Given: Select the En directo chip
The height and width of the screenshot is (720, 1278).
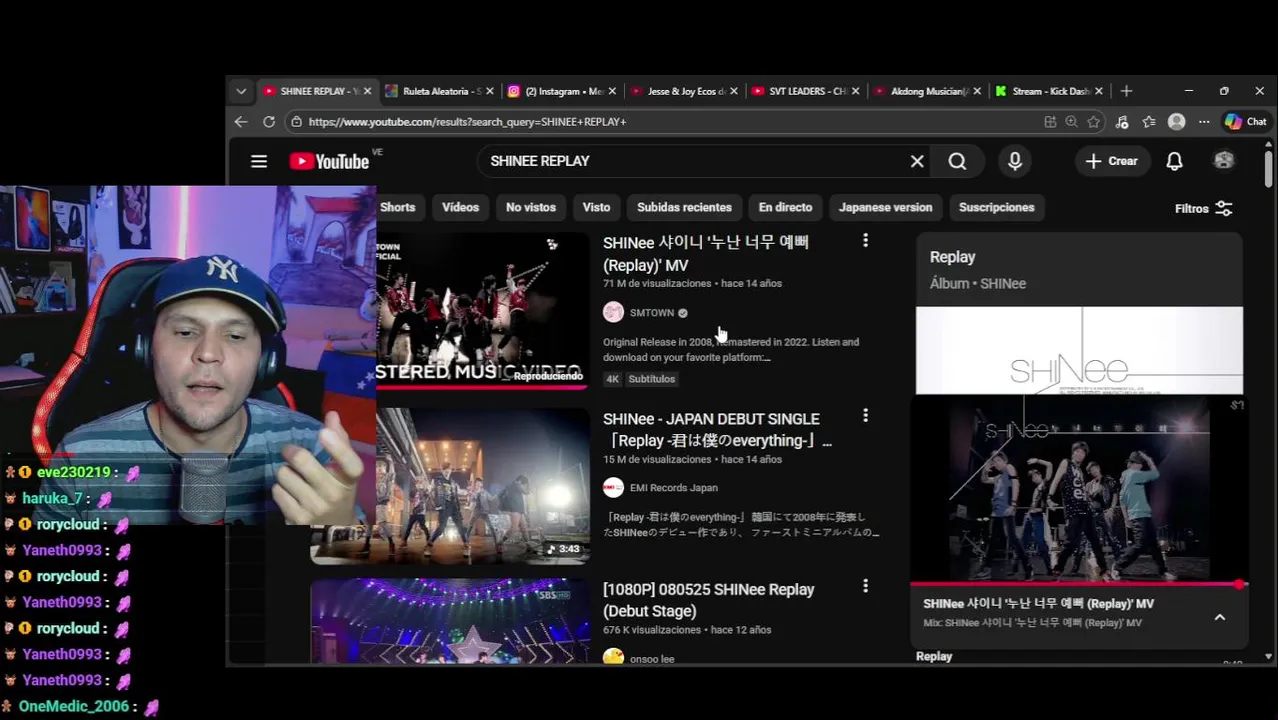Looking at the screenshot, I should click(x=785, y=207).
